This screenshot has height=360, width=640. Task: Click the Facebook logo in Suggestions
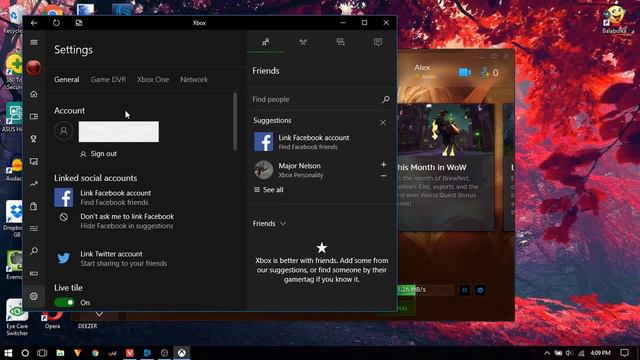point(264,142)
